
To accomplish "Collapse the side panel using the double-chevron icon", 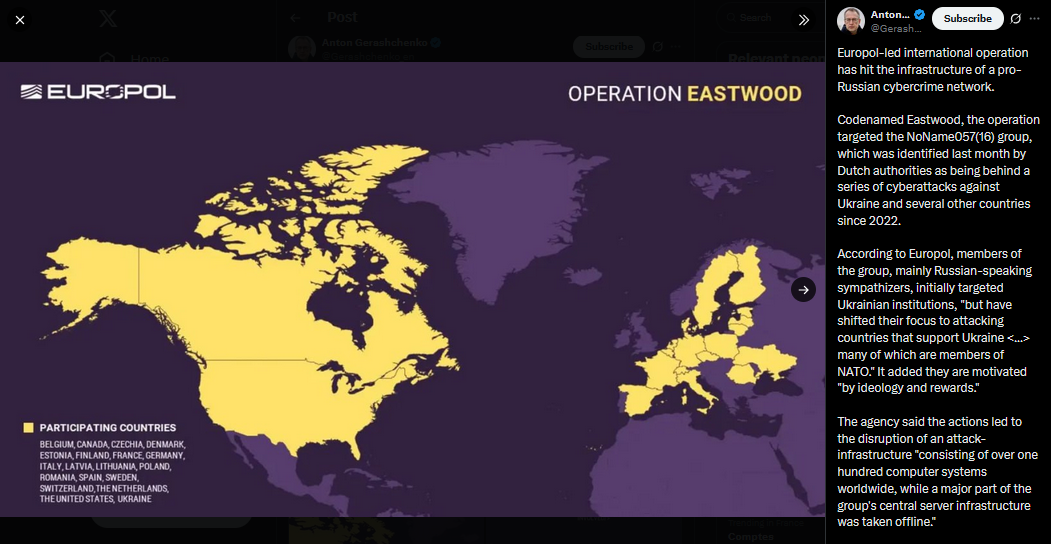I will click(804, 20).
